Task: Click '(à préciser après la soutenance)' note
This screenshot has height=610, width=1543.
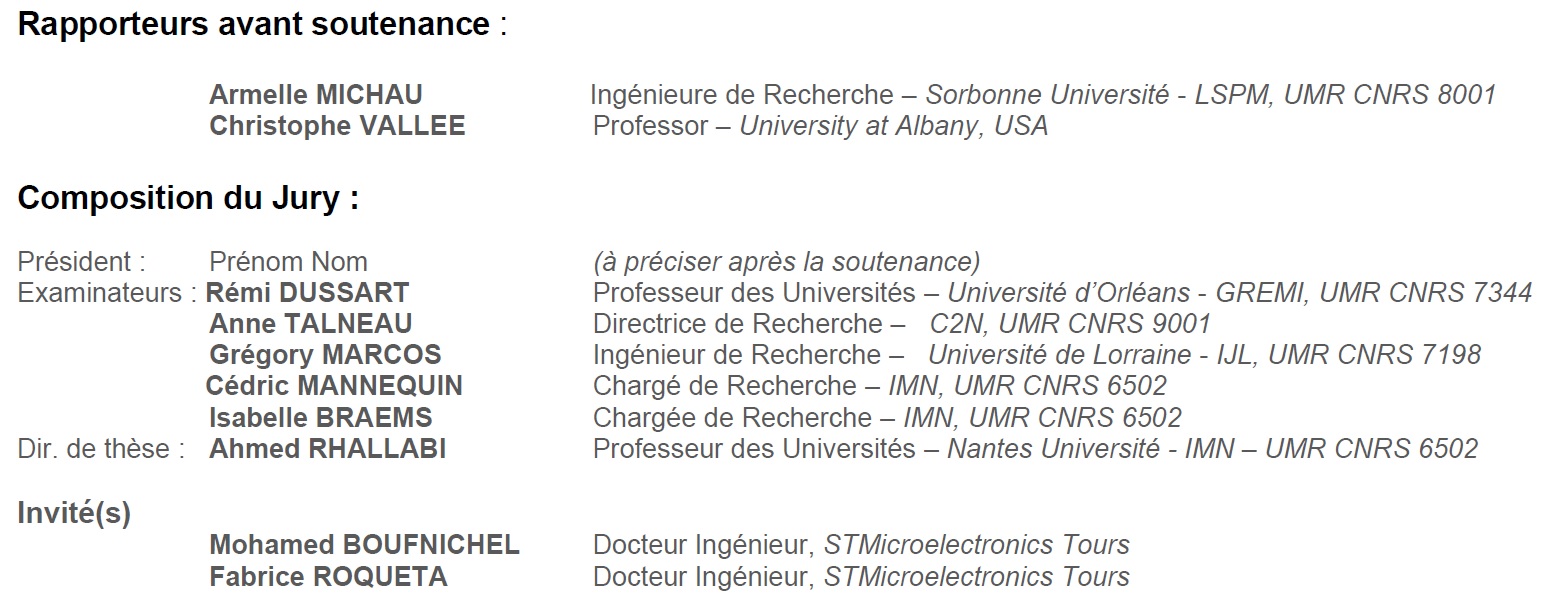Action: (x=786, y=262)
